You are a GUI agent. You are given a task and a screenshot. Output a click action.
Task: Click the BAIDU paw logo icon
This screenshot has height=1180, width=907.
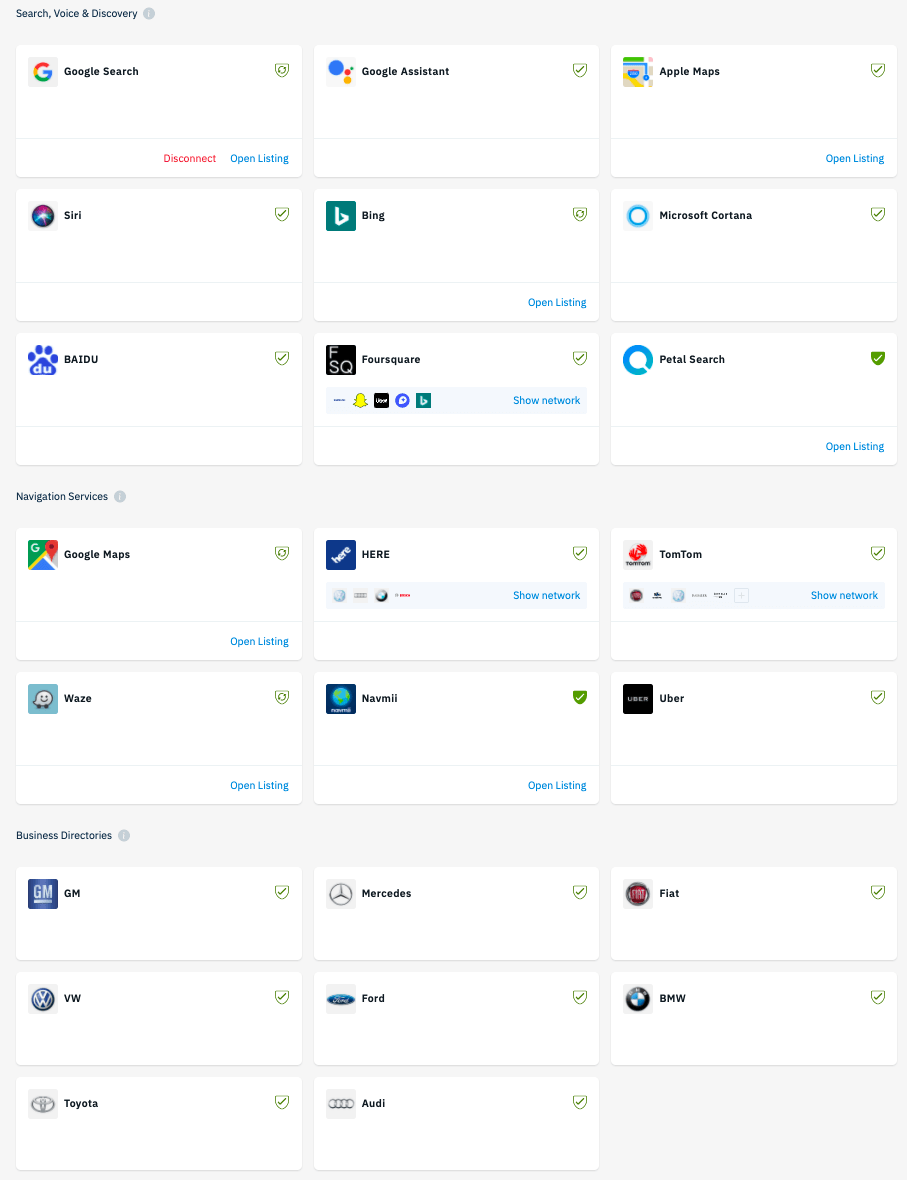point(43,360)
